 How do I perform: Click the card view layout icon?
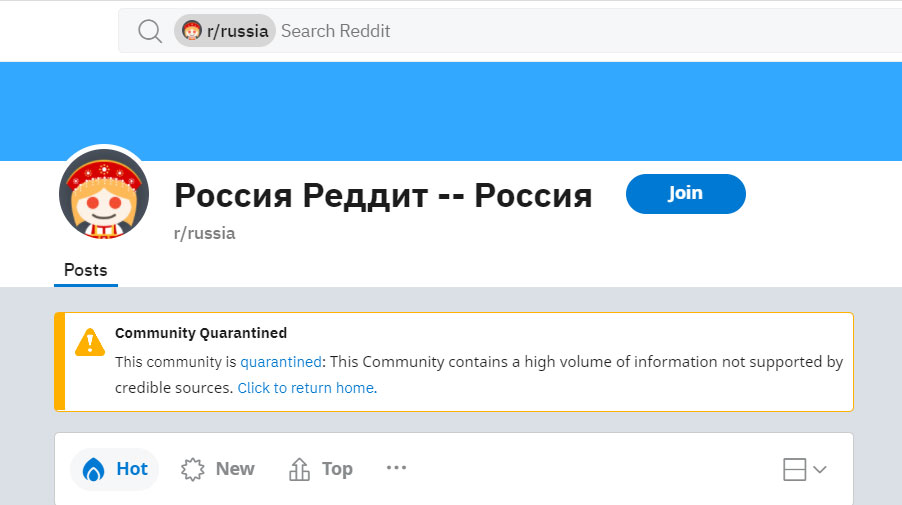tap(794, 469)
